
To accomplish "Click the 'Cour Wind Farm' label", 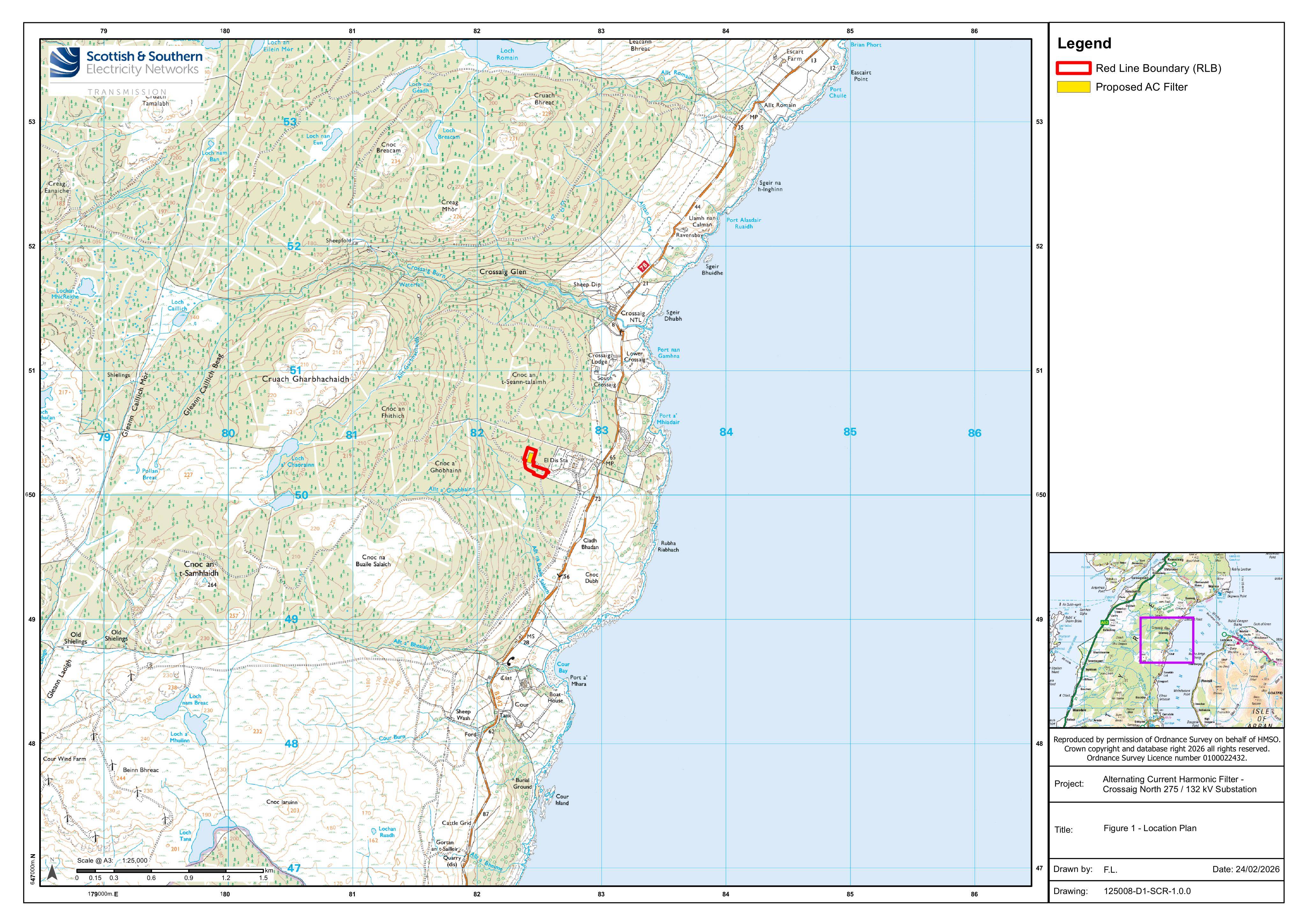I will pyautogui.click(x=65, y=759).
